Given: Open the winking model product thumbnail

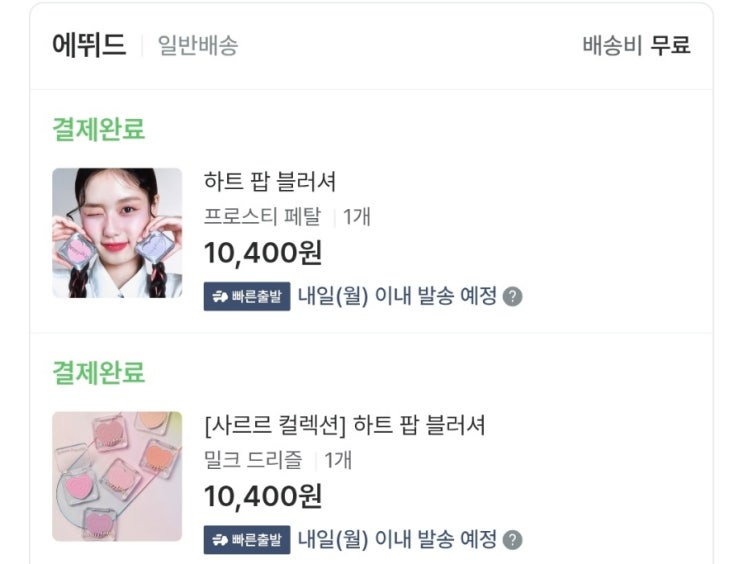Looking at the screenshot, I should [x=117, y=233].
